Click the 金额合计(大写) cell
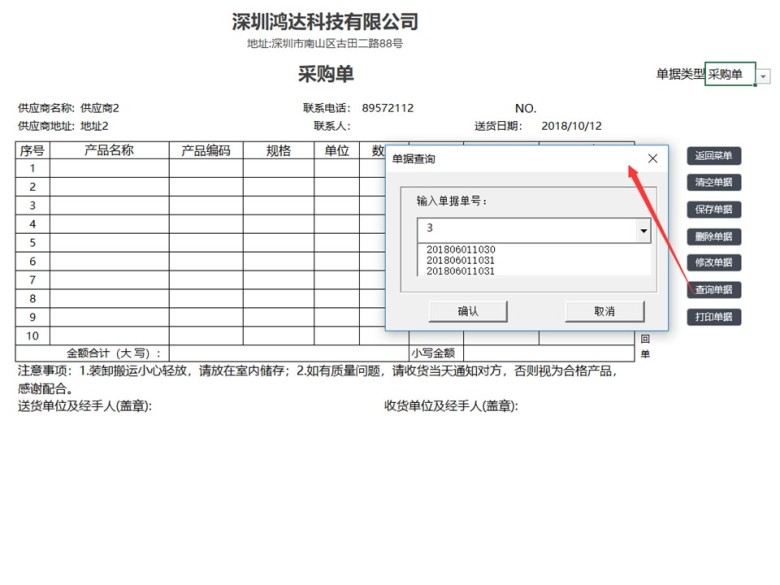This screenshot has height=585, width=780. point(93,353)
